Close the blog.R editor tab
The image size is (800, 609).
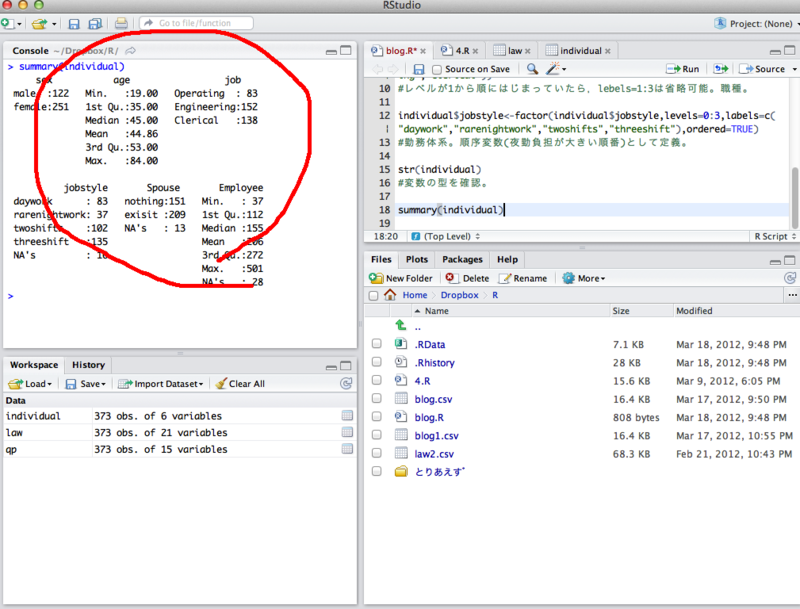423,51
